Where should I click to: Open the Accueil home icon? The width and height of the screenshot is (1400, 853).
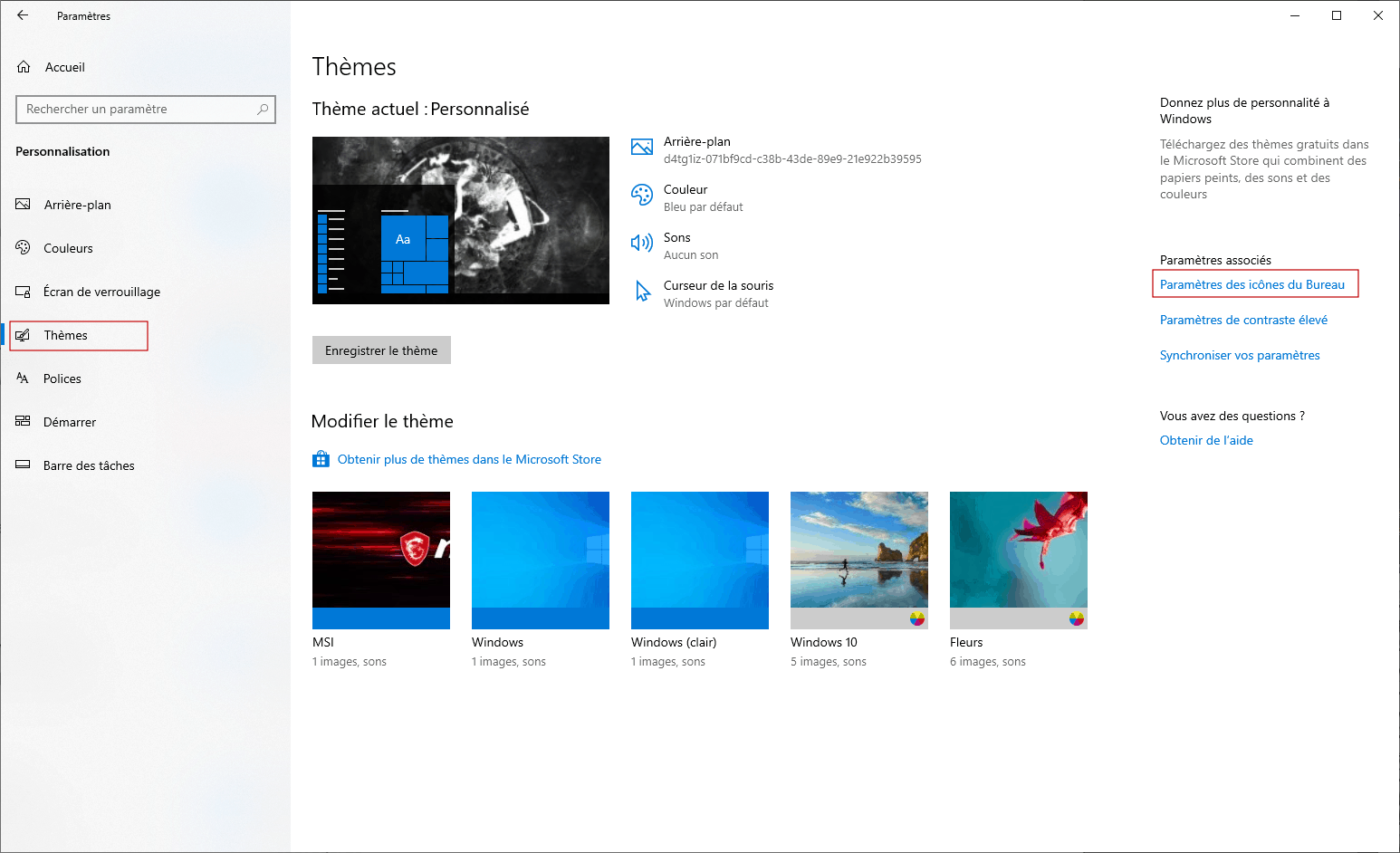[24, 67]
